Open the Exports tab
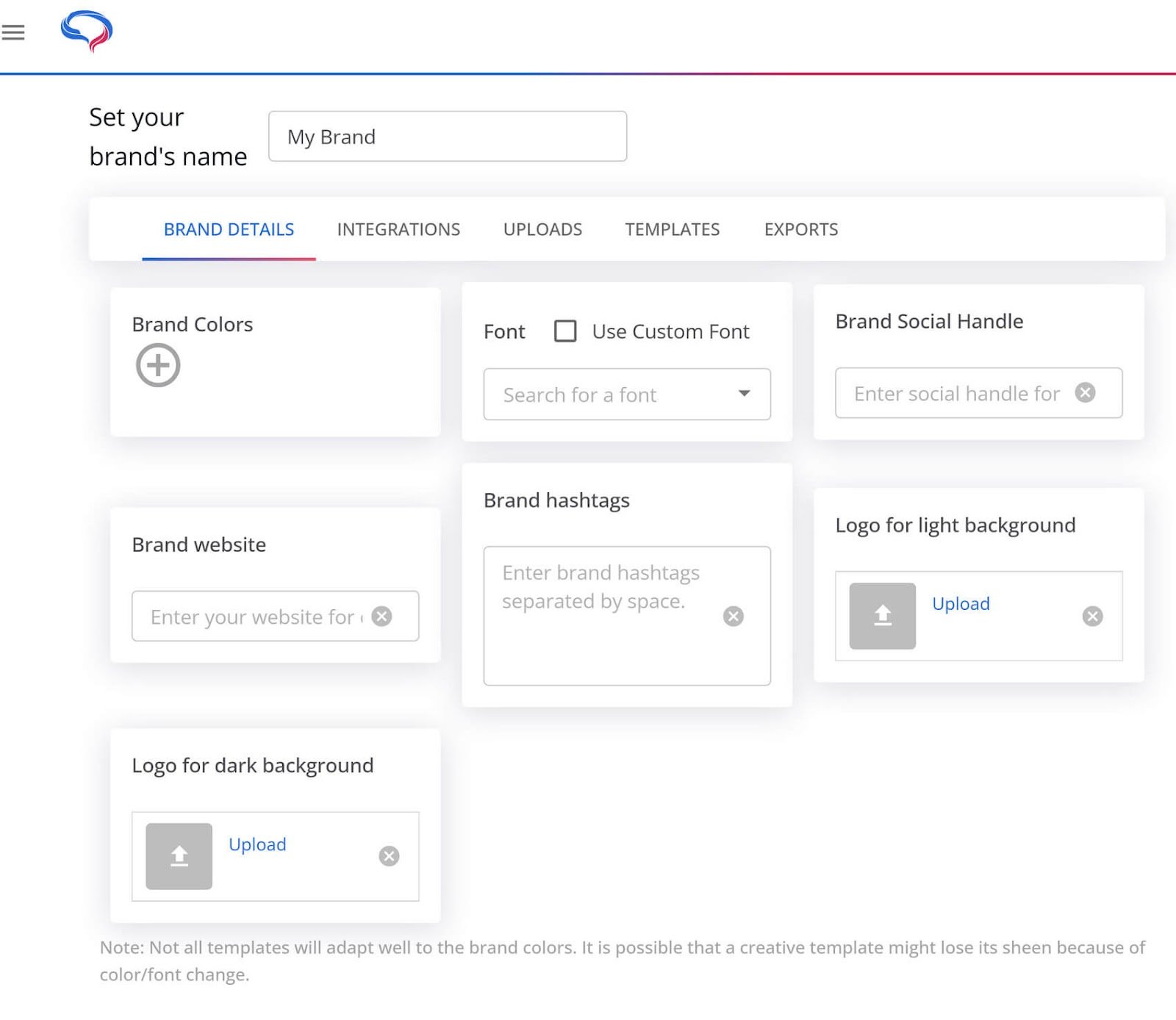1176x1020 pixels. pos(800,229)
